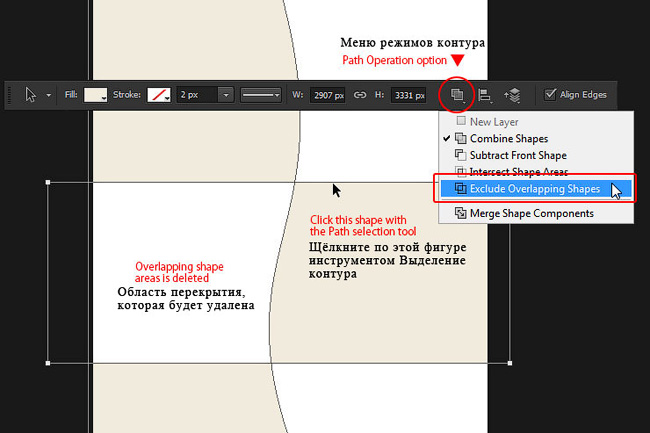
Task: Click top-left transform handle of bounding box
Action: click(48, 182)
